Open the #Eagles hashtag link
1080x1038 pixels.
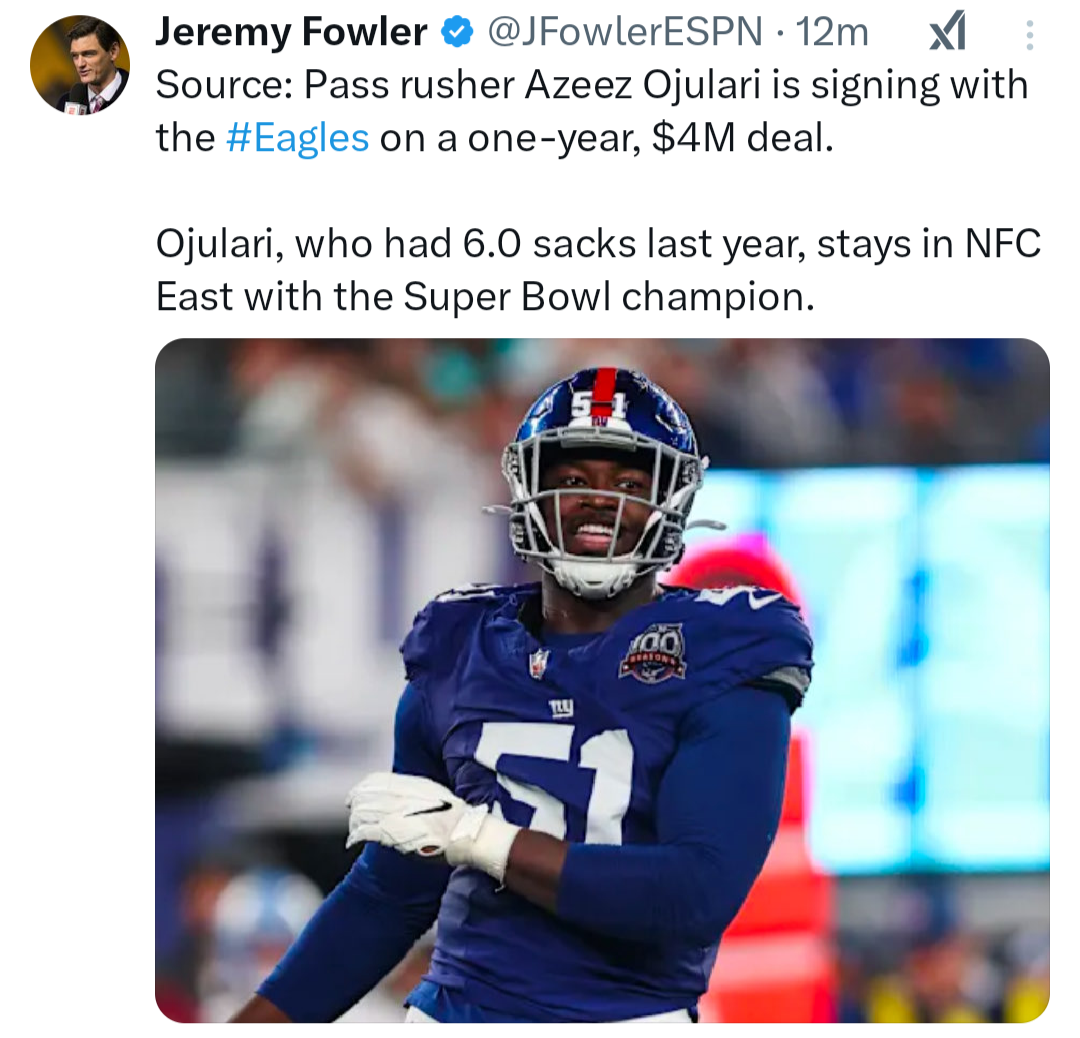(298, 138)
